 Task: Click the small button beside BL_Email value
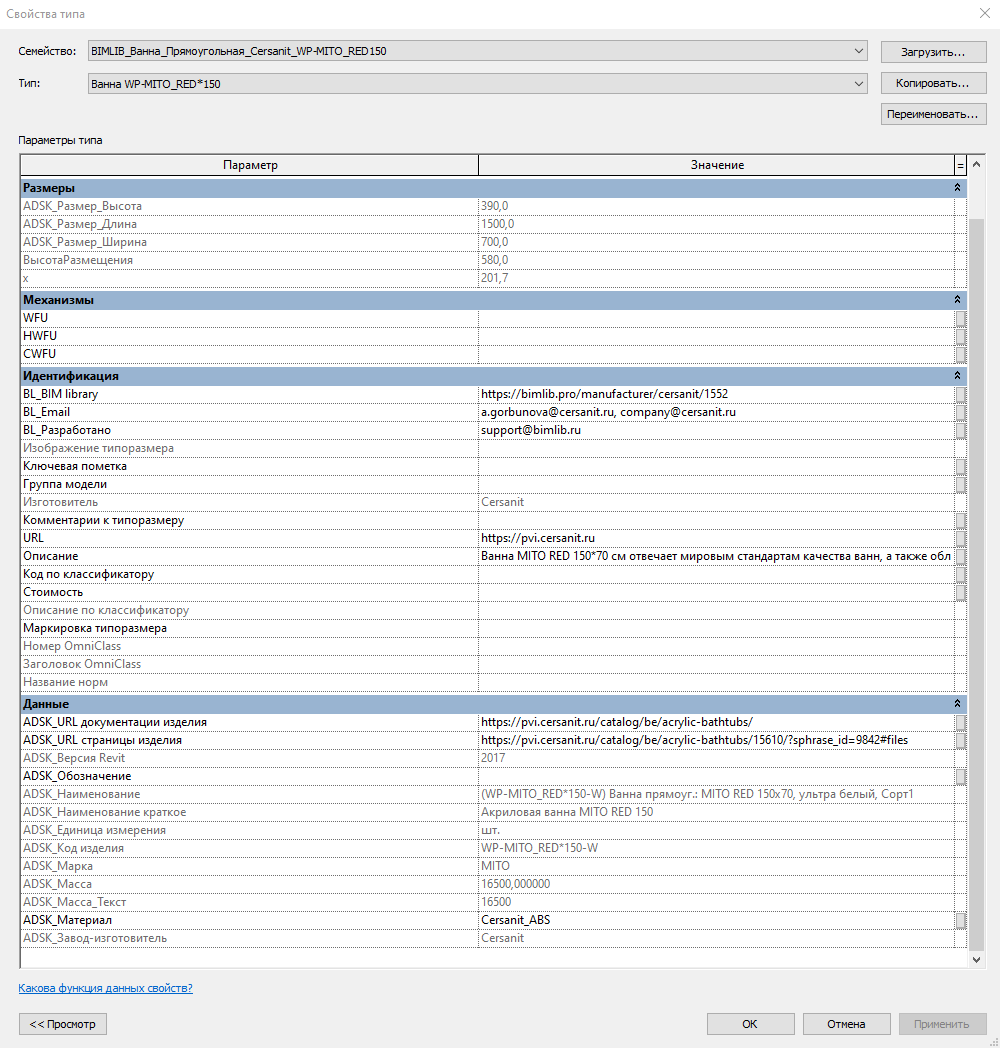pyautogui.click(x=960, y=412)
